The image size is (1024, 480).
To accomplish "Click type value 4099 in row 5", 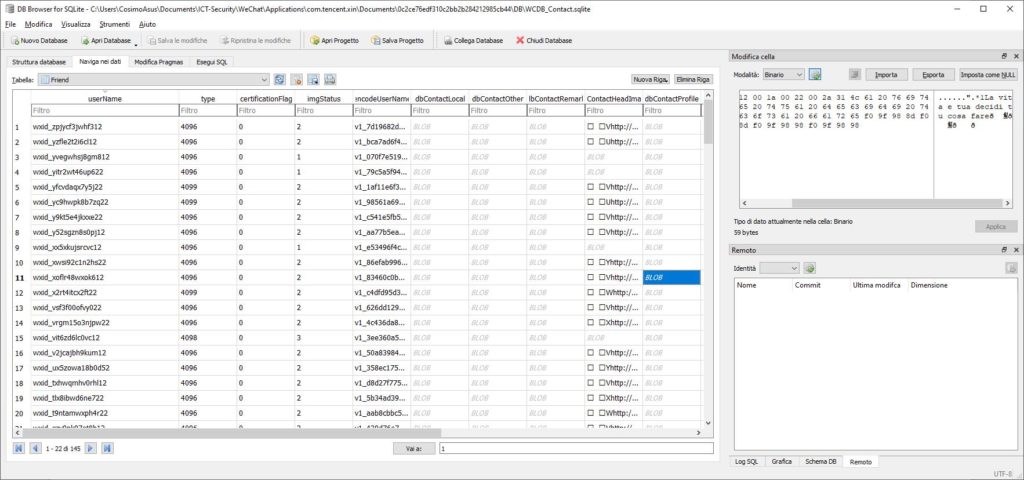I will coord(208,187).
